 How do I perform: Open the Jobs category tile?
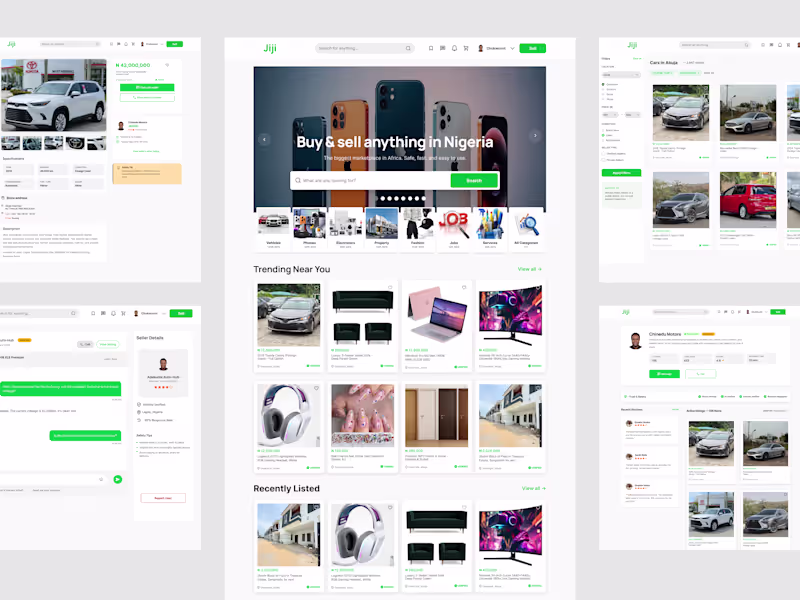click(x=454, y=229)
